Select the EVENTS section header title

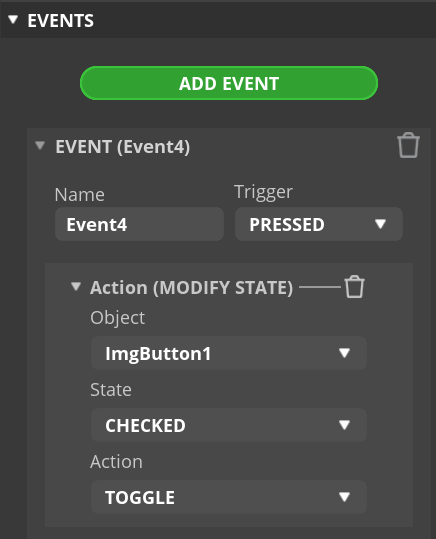pos(61,21)
